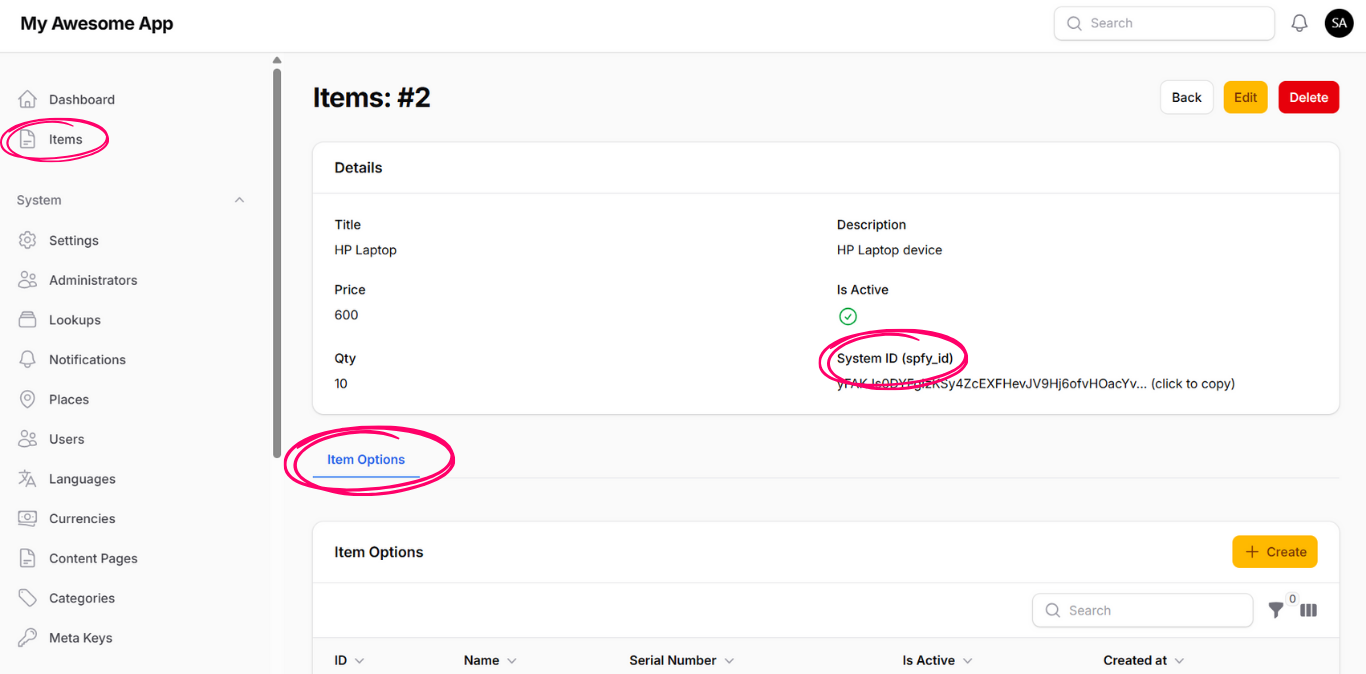Open Items in the sidebar
This screenshot has height=674, width=1366.
pos(65,139)
